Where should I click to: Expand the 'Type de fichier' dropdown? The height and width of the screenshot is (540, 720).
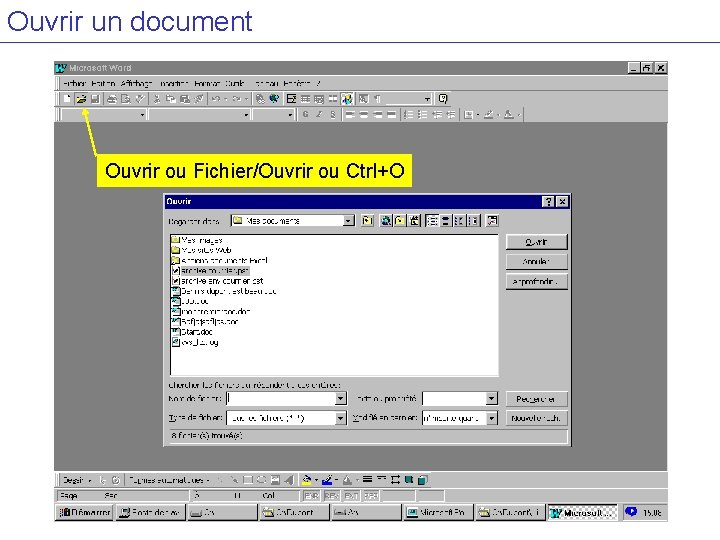point(340,418)
